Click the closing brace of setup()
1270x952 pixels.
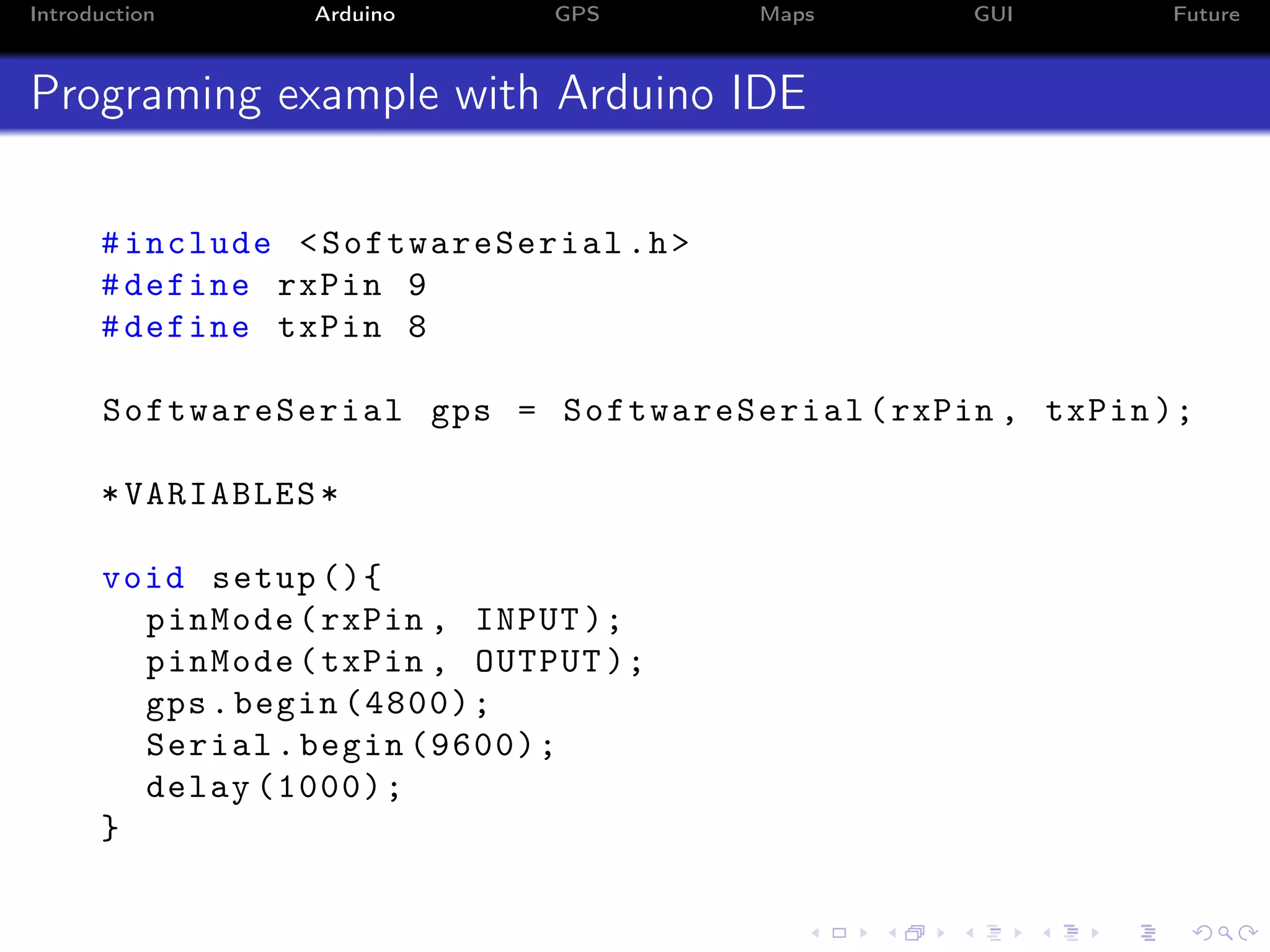click(x=110, y=829)
